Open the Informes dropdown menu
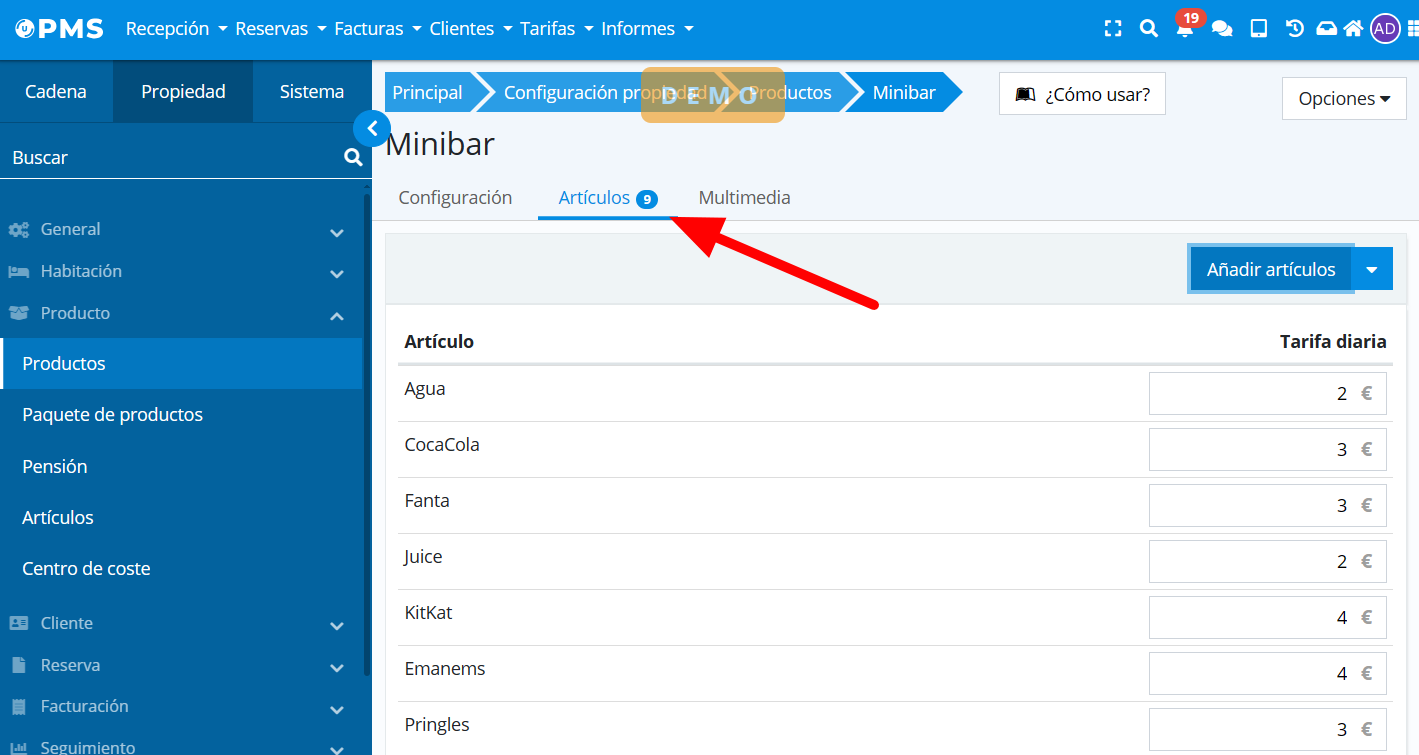The width and height of the screenshot is (1419, 755). [647, 29]
